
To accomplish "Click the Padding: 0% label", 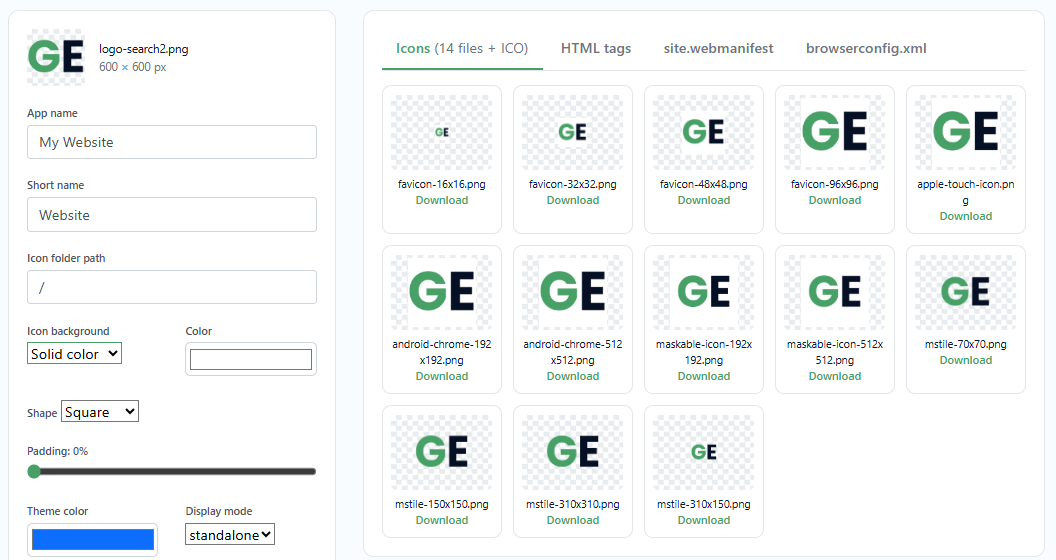I will 57,451.
